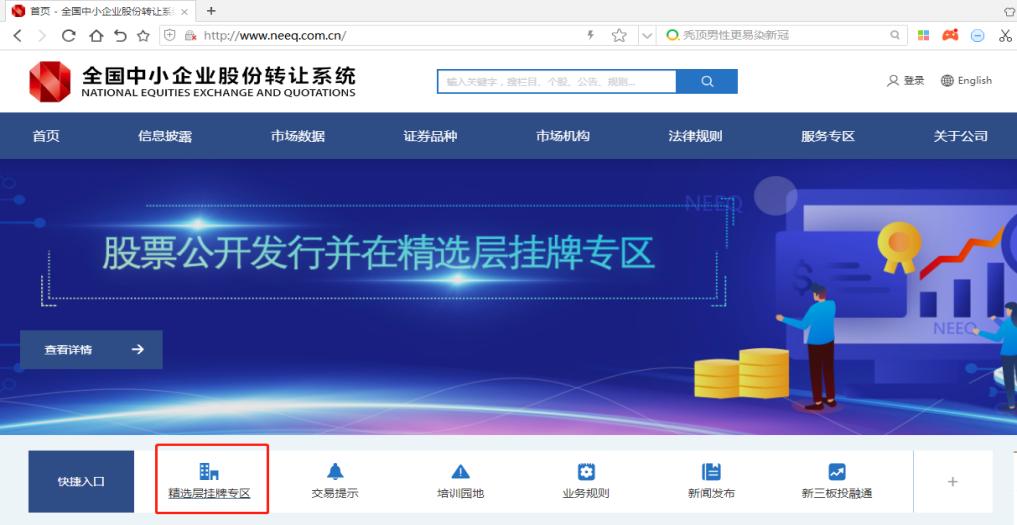This screenshot has width=1017, height=525.
Task: Expand the address bar dropdown arrow
Action: pyautogui.click(x=646, y=36)
